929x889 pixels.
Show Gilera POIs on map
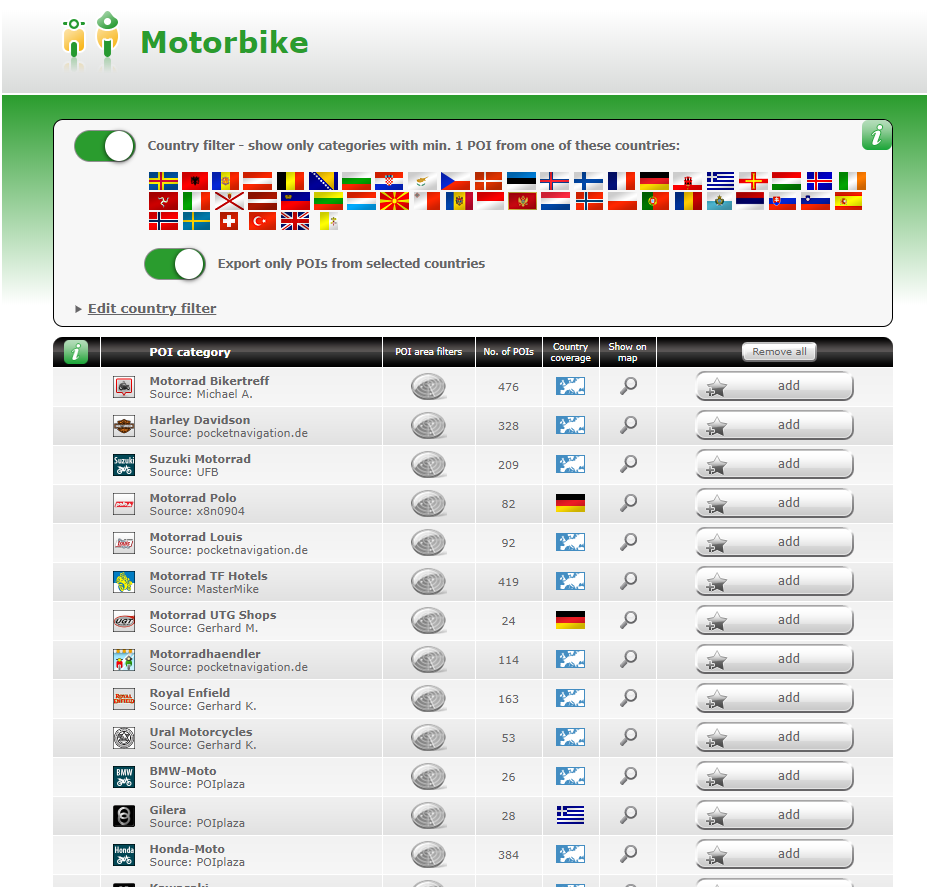tap(628, 816)
